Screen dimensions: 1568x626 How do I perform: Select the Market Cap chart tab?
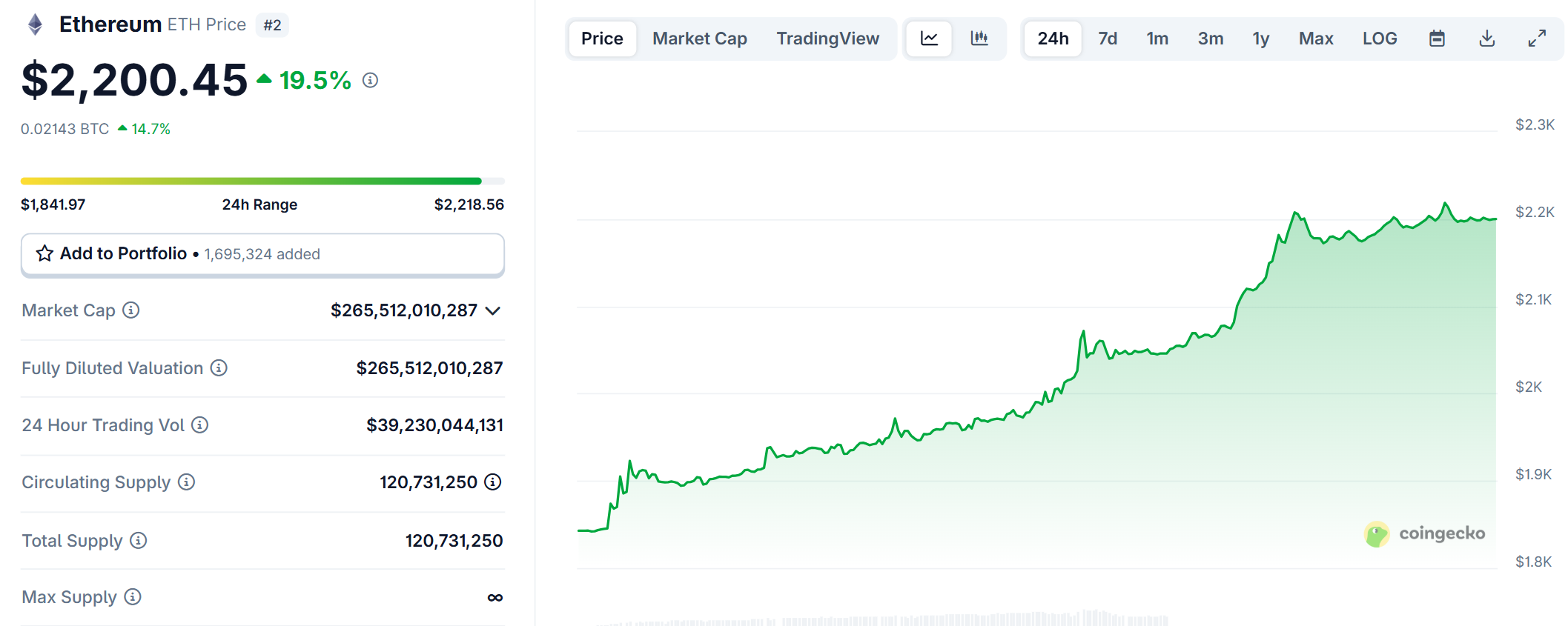[x=700, y=39]
